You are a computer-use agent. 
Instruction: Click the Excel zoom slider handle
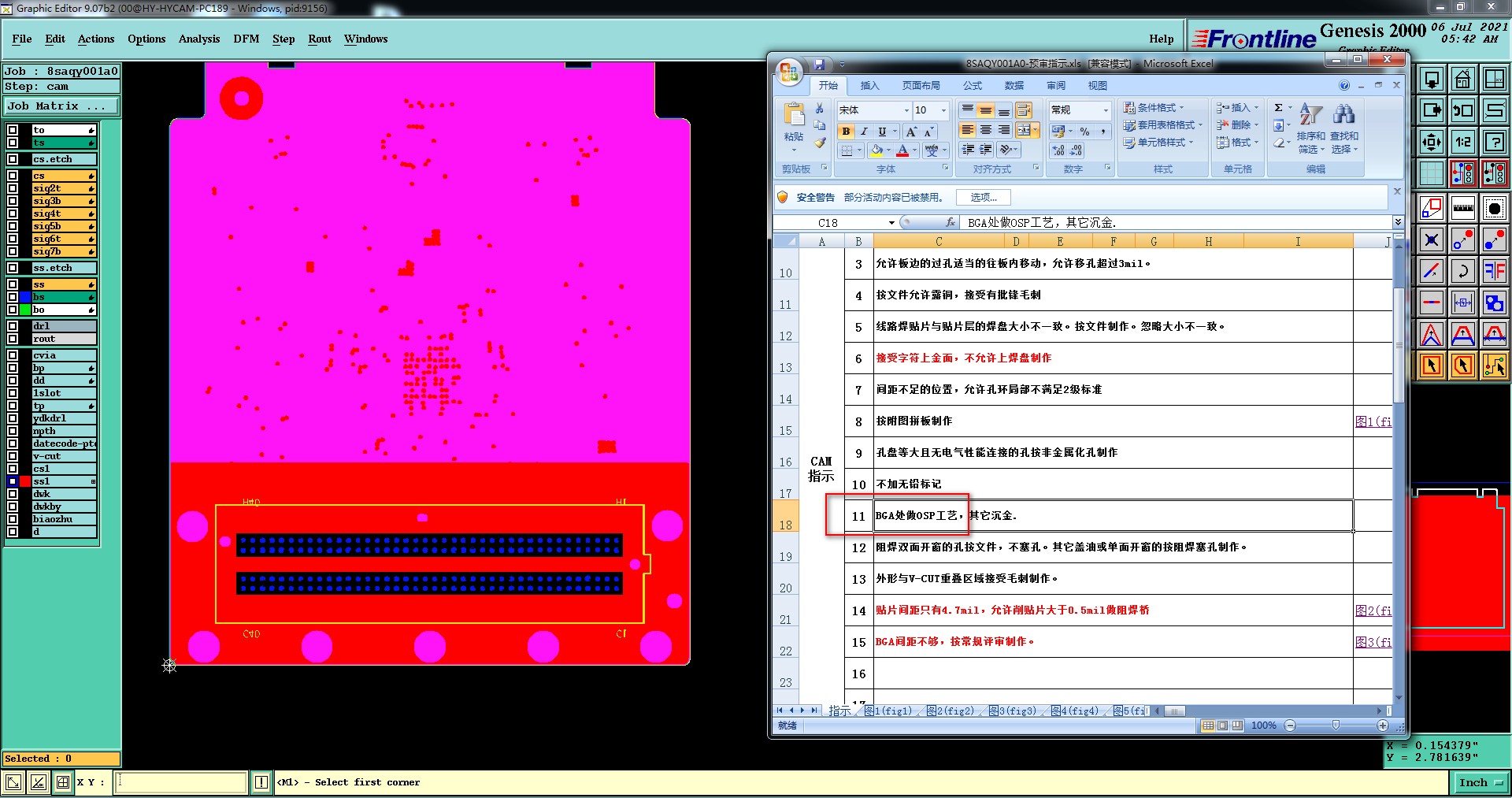click(x=1336, y=725)
